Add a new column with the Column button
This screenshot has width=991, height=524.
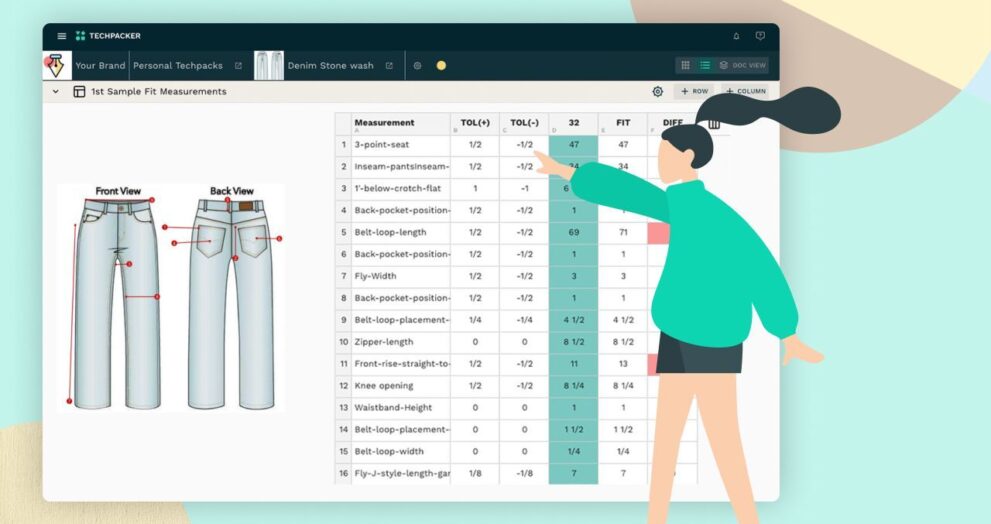point(746,91)
